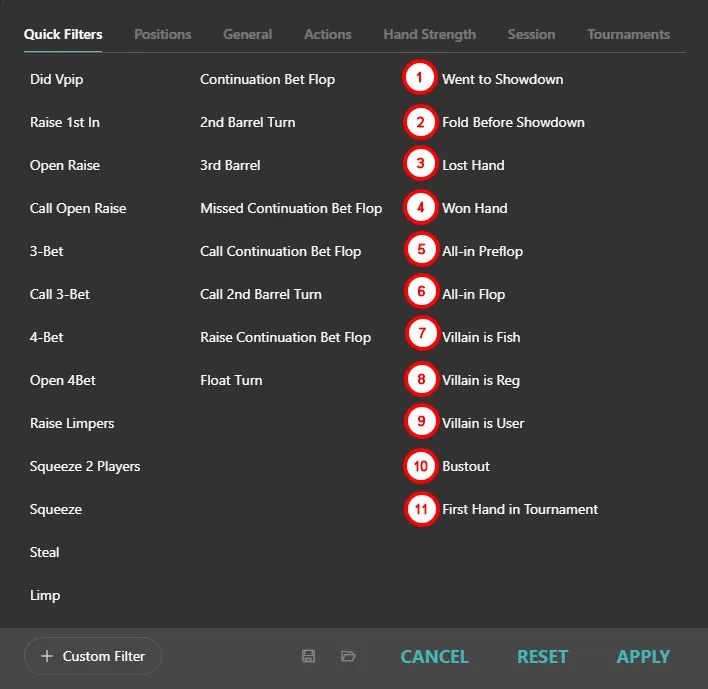Pick the Float Turn filter
This screenshot has width=708, height=689.
pos(231,380)
